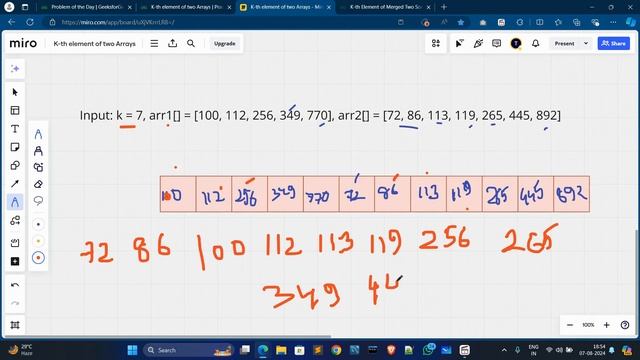Image resolution: width=640 pixels, height=360 pixels.
Task: Zoom in with the plus button
Action: (x=607, y=325)
